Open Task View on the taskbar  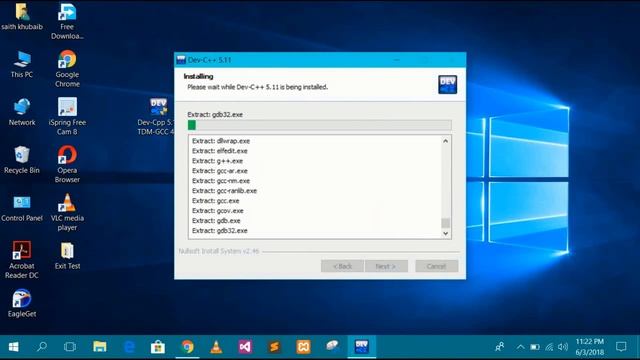pyautogui.click(x=70, y=347)
